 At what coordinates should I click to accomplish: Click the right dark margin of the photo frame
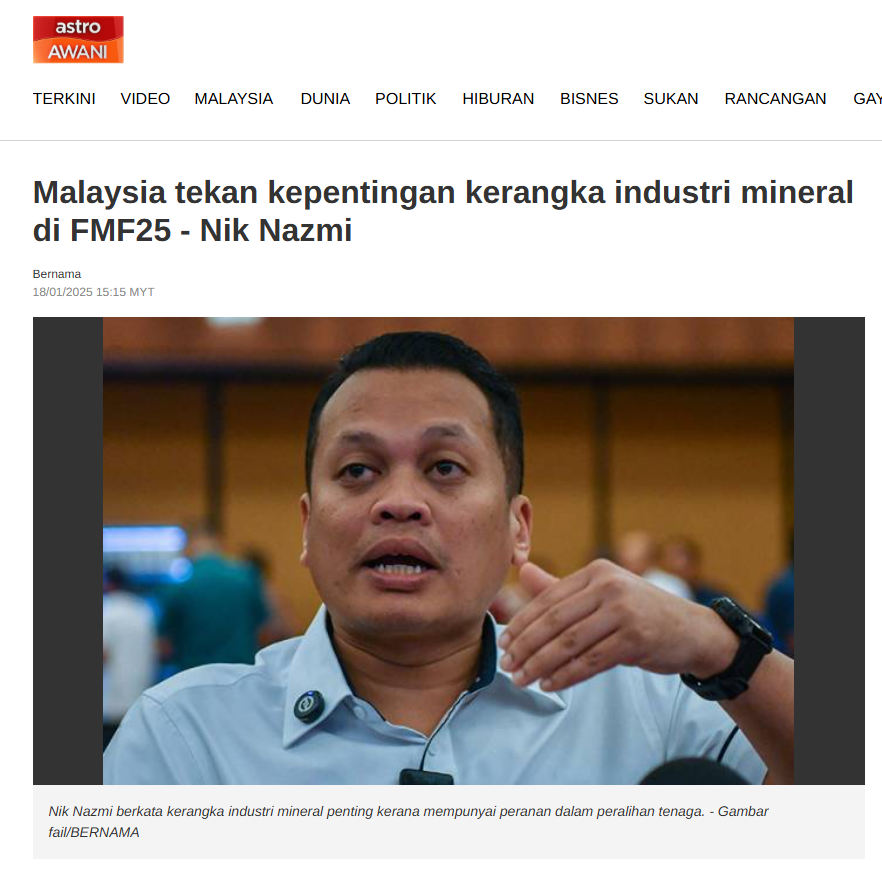[829, 551]
